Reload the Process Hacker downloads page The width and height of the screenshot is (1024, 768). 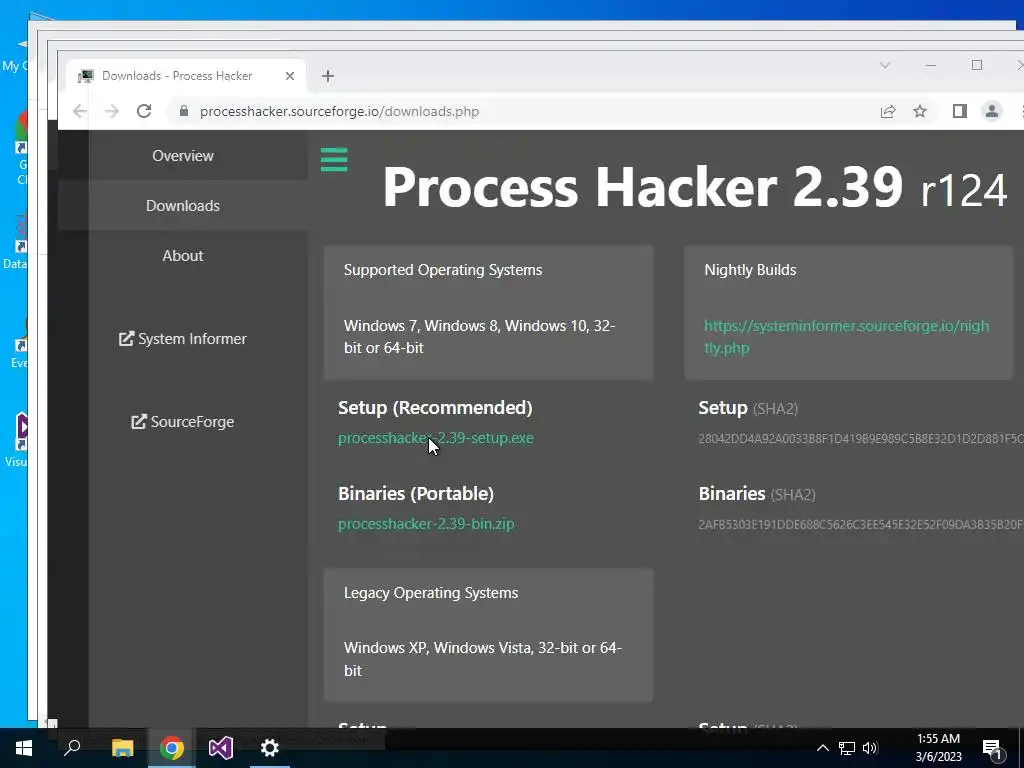144,111
